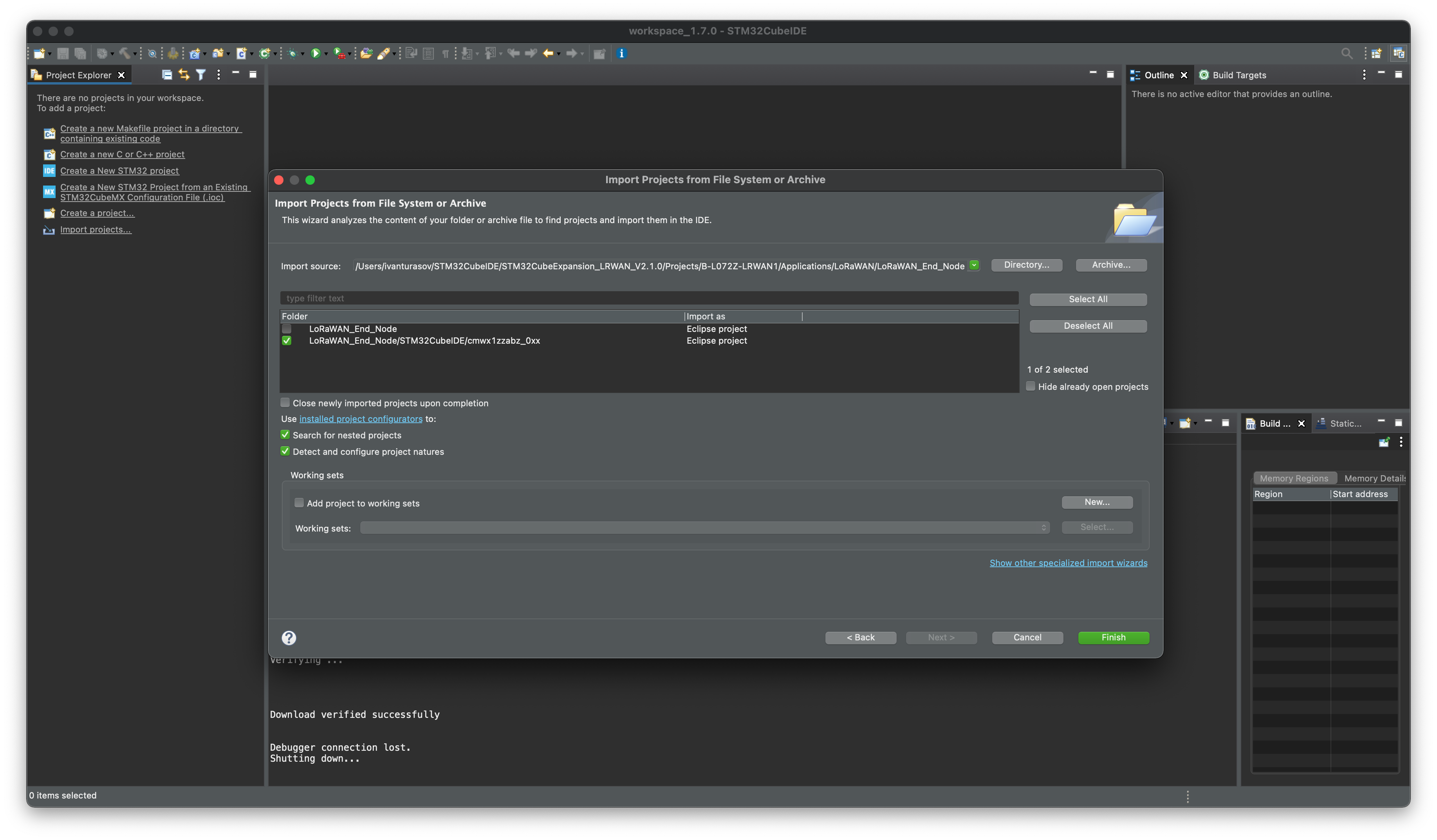Click the Select All button
Image resolution: width=1437 pixels, height=840 pixels.
click(x=1088, y=299)
